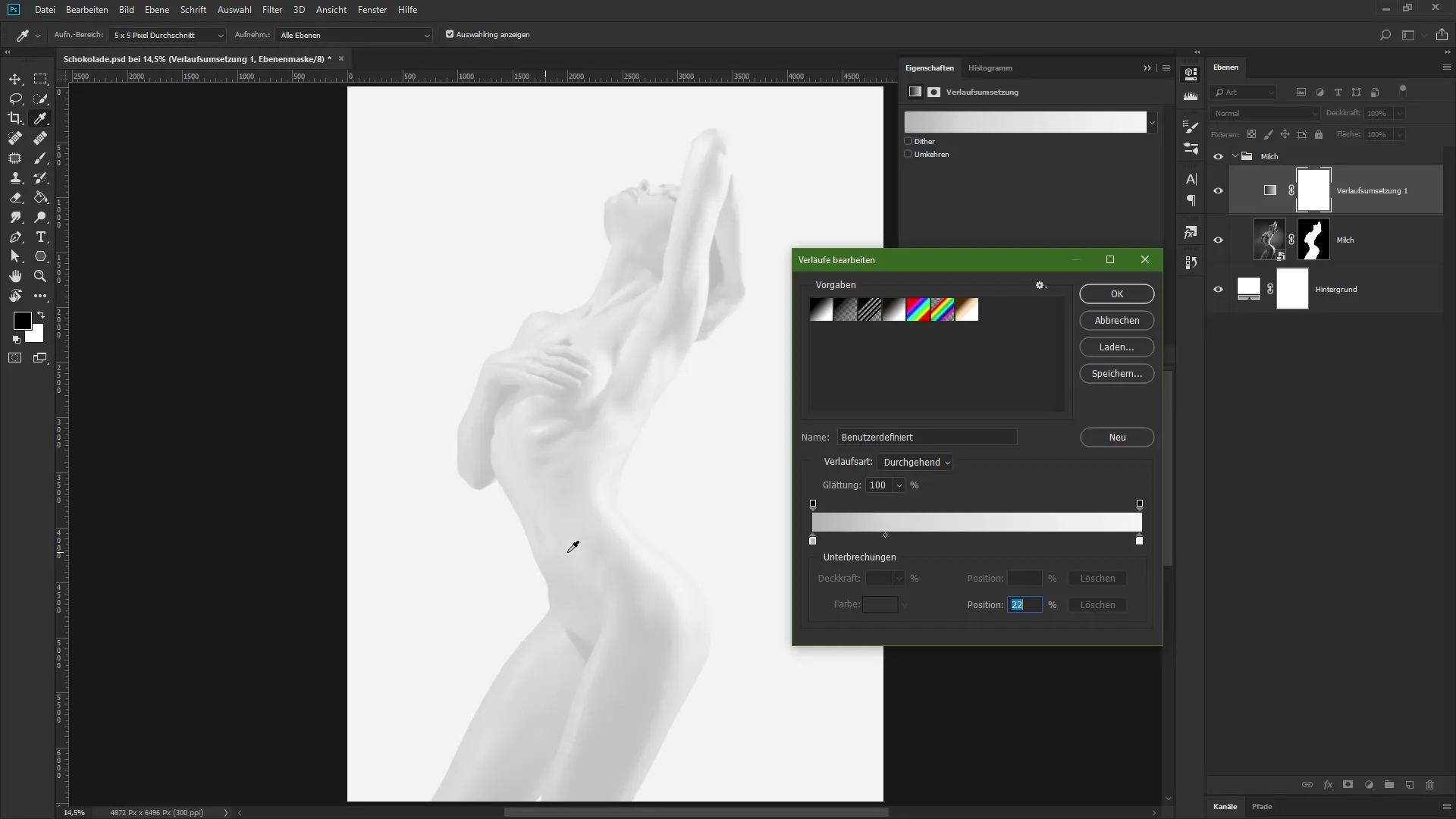Open the Verlaufsart Durchgehend dropdown
This screenshot has width=1456, height=819.
click(915, 463)
